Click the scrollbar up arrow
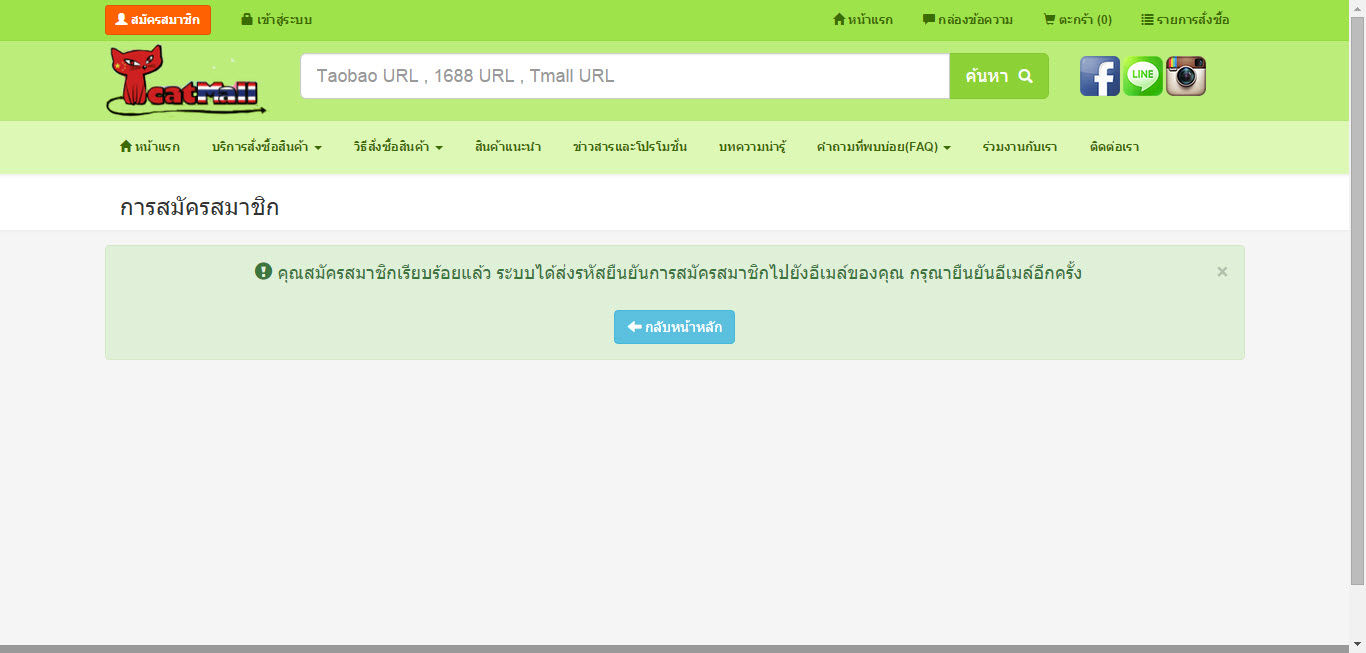The height and width of the screenshot is (653, 1366). point(1357,8)
